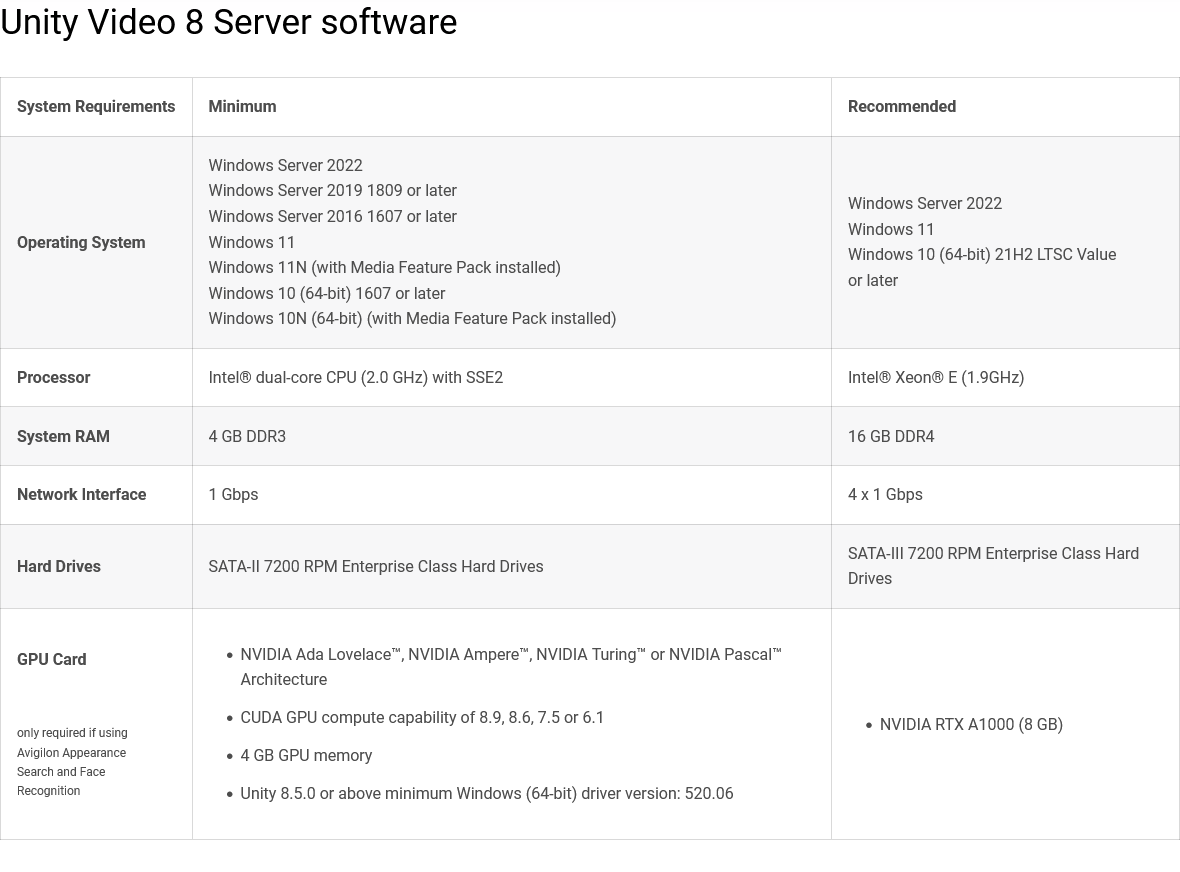Click the 'Processor' row label
The image size is (1180, 872).
(53, 378)
